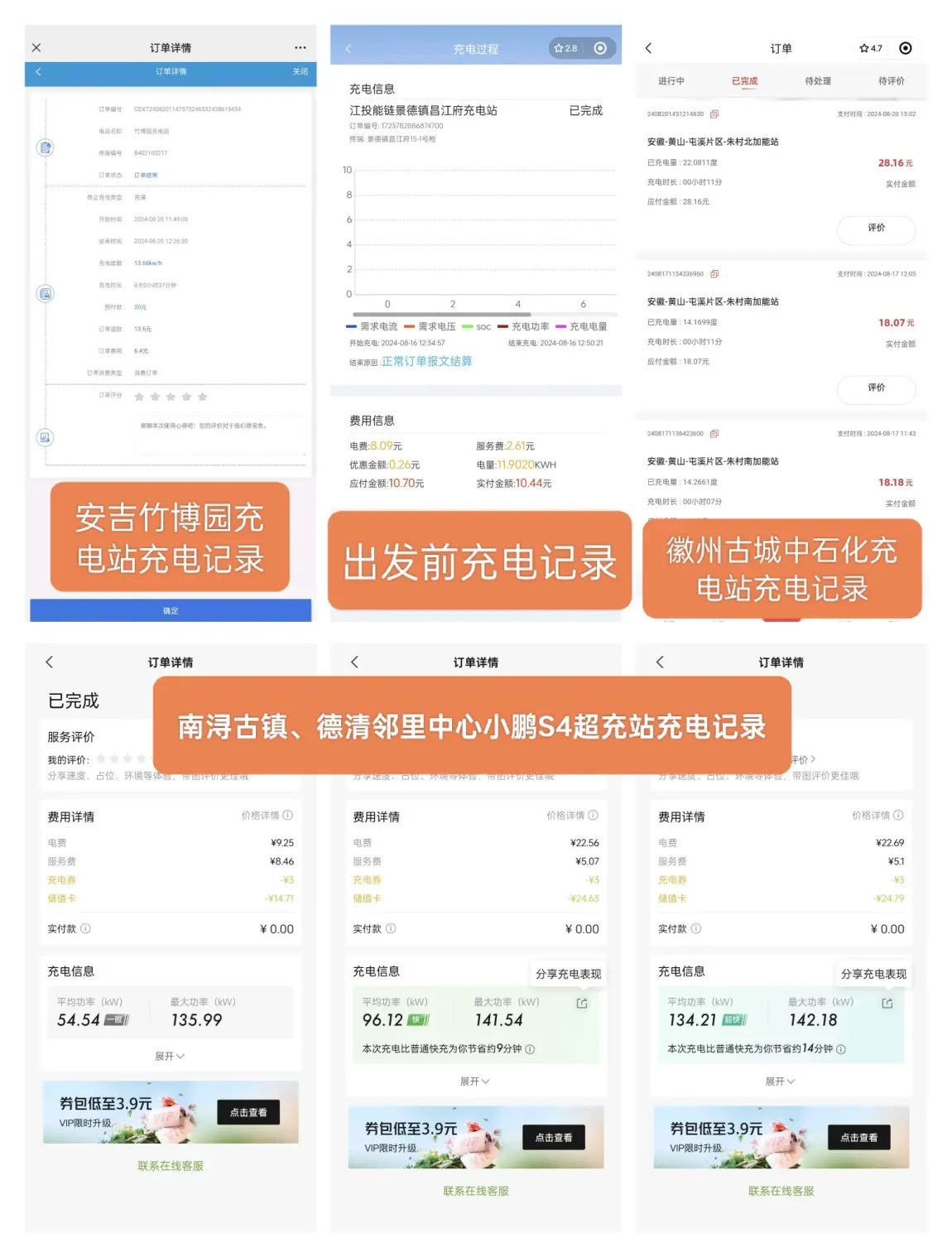952x1257 pixels.
Task: Expand 展开 in the 54.54 kW order
Action: point(170,1057)
